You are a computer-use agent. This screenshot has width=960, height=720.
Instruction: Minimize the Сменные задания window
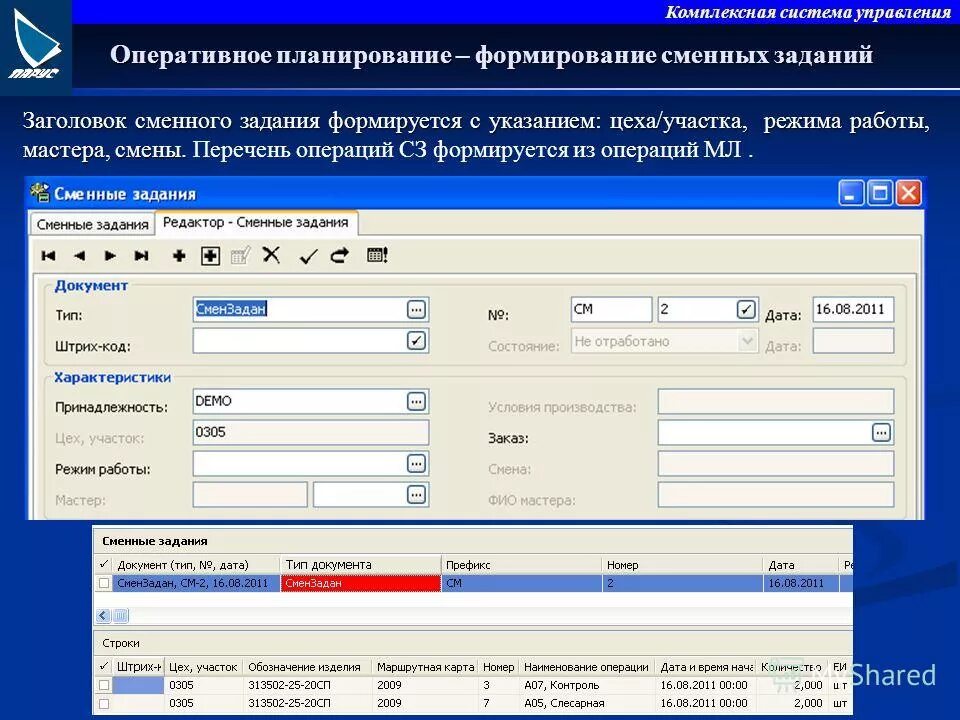coord(850,193)
